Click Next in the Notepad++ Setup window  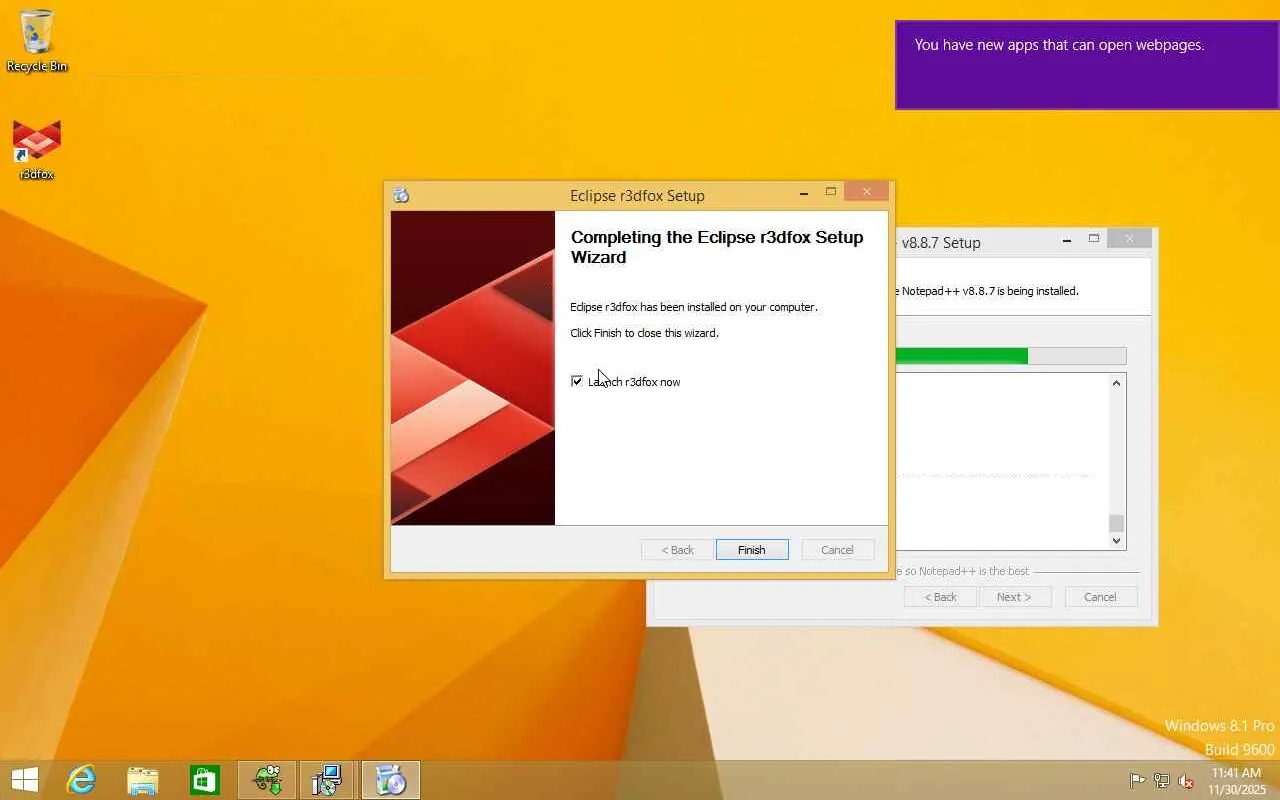click(1014, 597)
